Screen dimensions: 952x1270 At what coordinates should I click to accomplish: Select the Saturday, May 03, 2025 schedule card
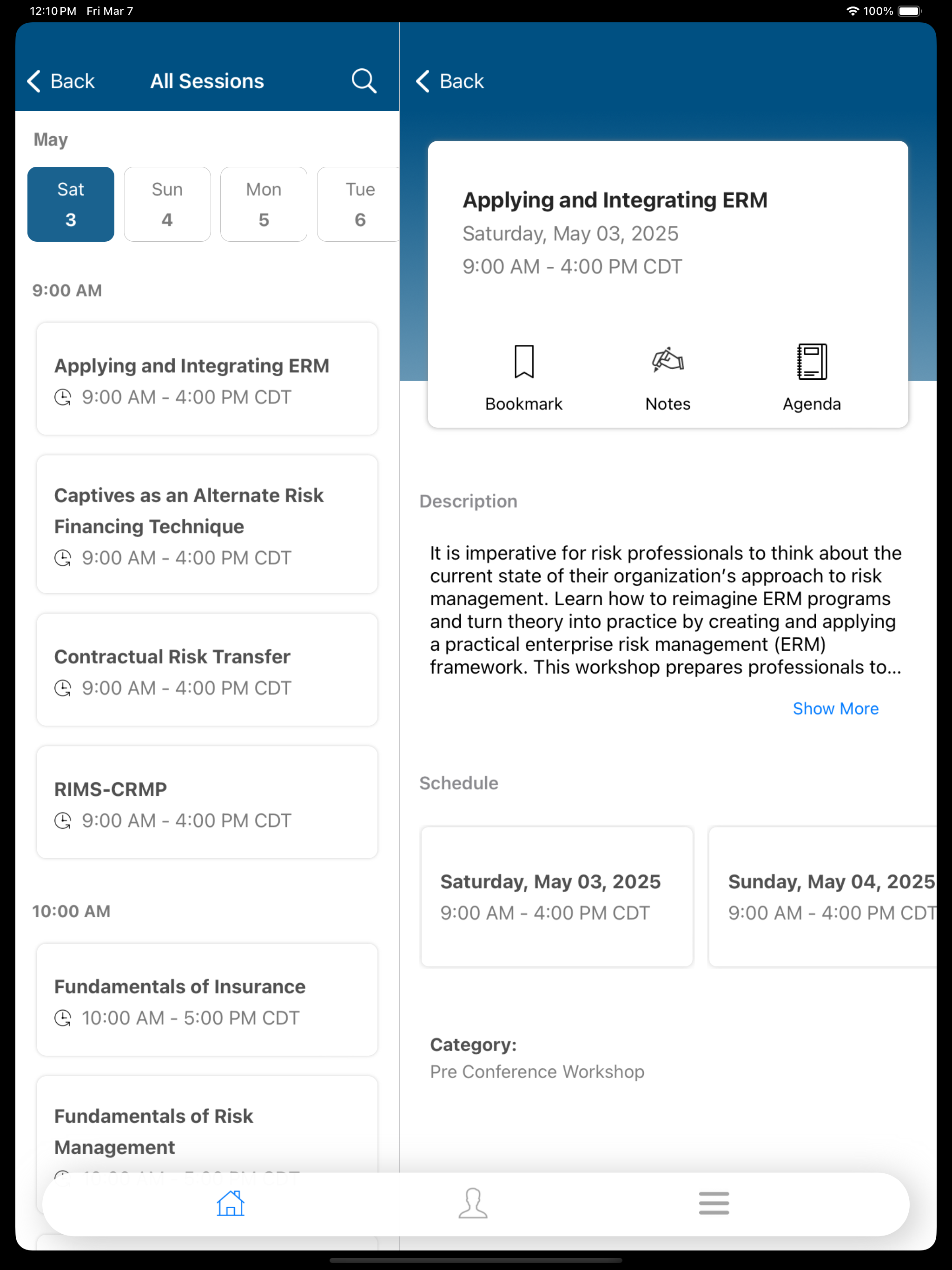click(556, 897)
